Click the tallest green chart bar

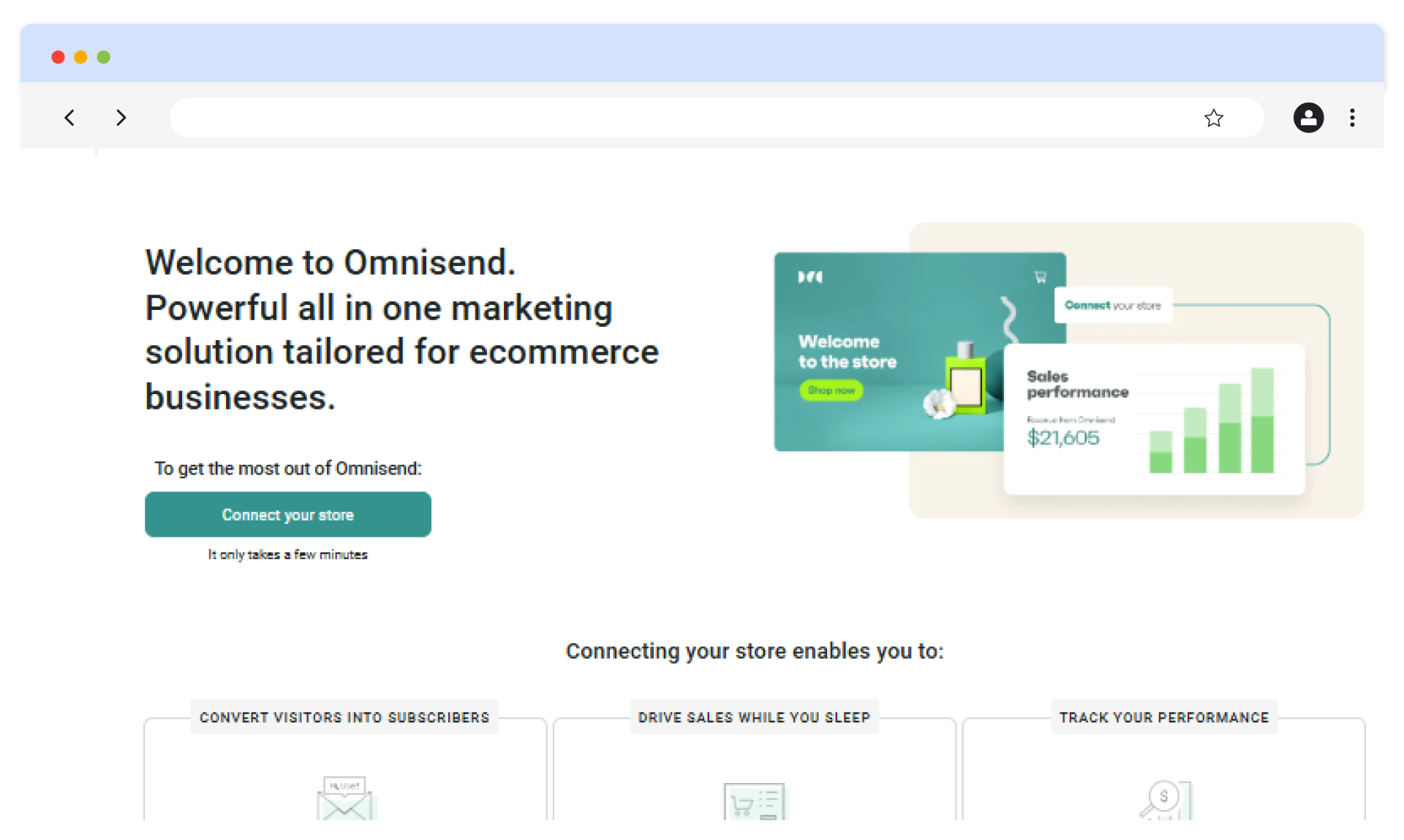(x=1262, y=420)
